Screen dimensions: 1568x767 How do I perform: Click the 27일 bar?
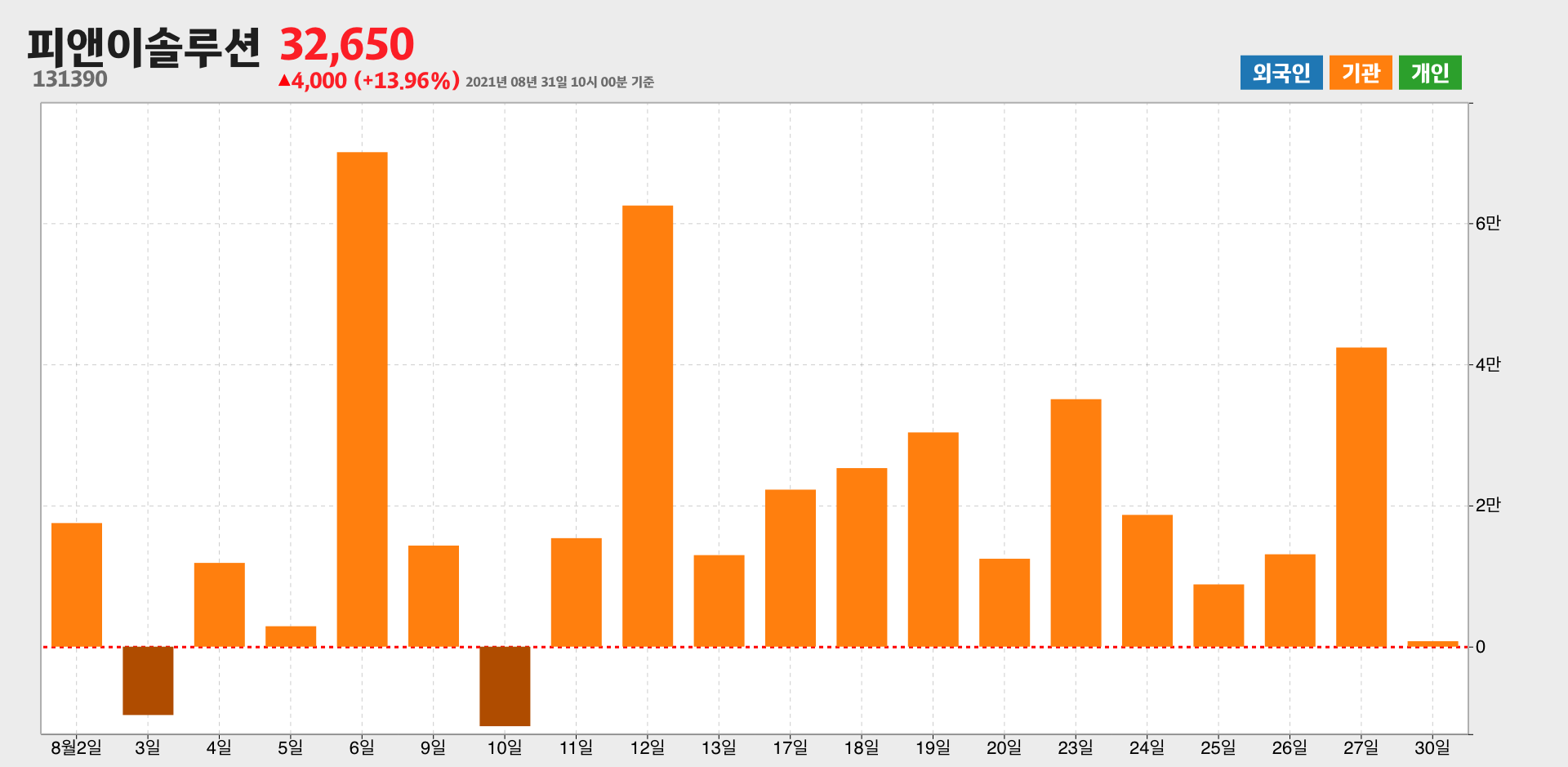[1361, 497]
